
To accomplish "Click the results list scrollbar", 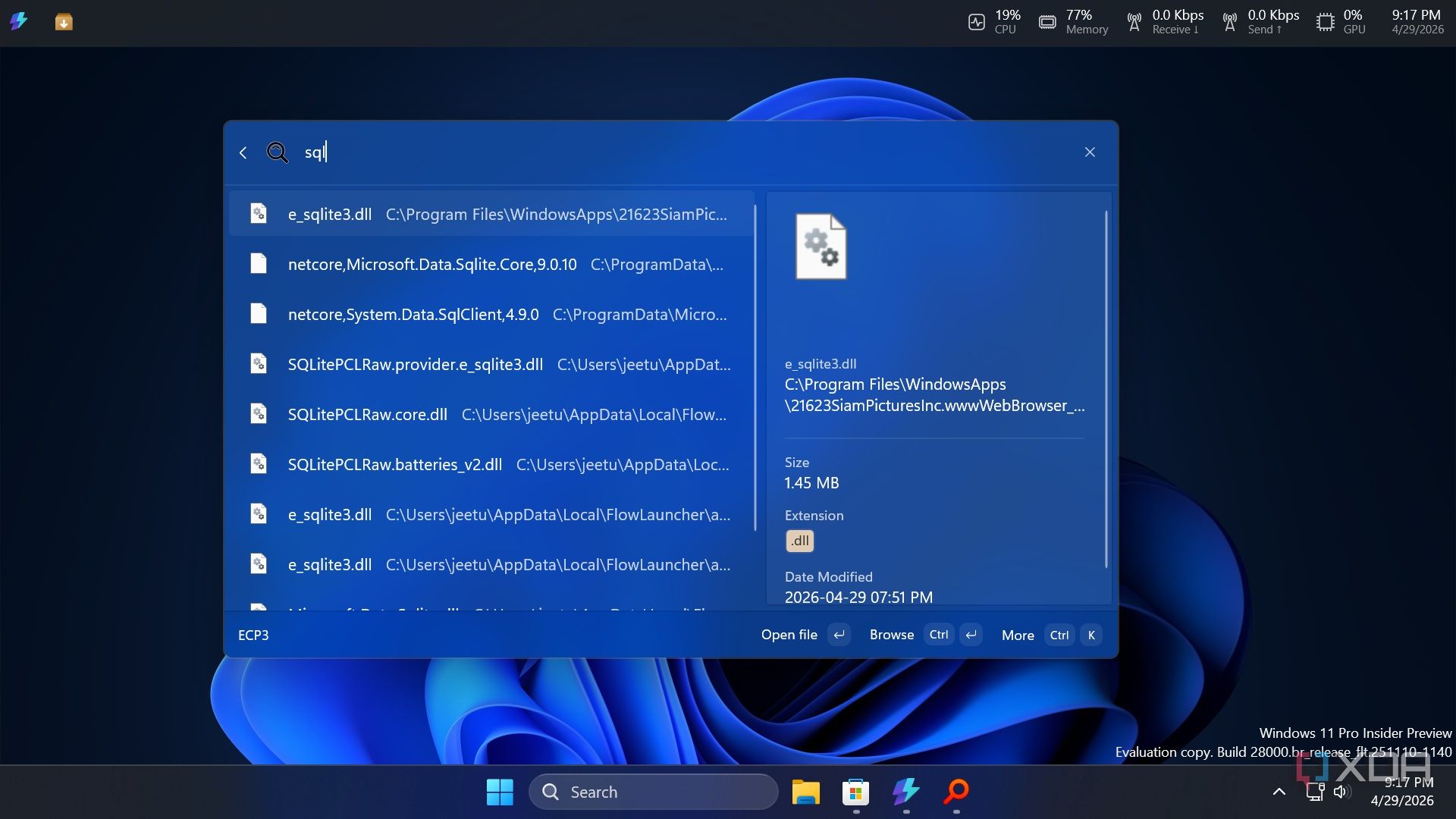I will [755, 368].
